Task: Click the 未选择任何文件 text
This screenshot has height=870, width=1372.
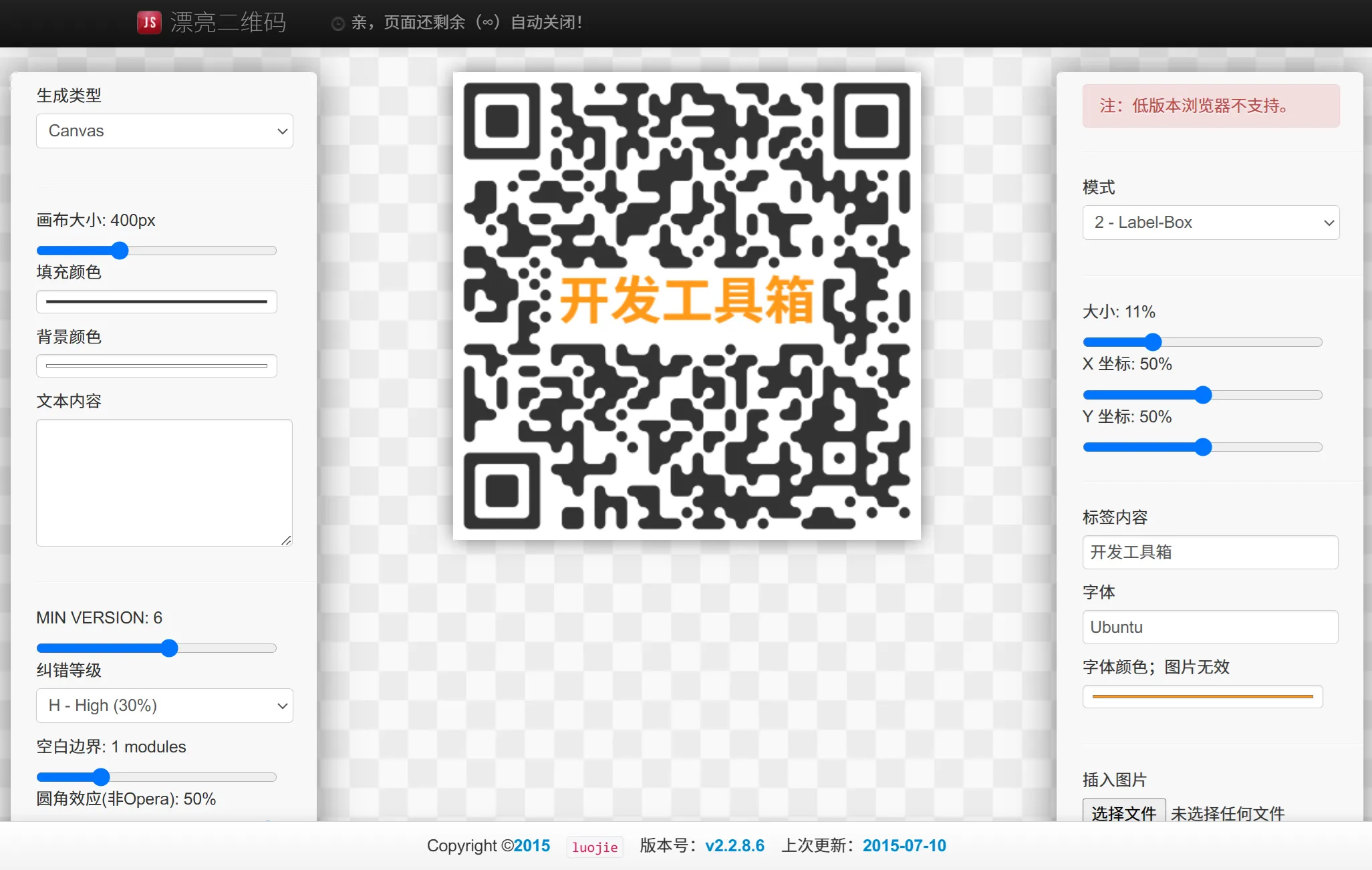Action: [x=1228, y=813]
